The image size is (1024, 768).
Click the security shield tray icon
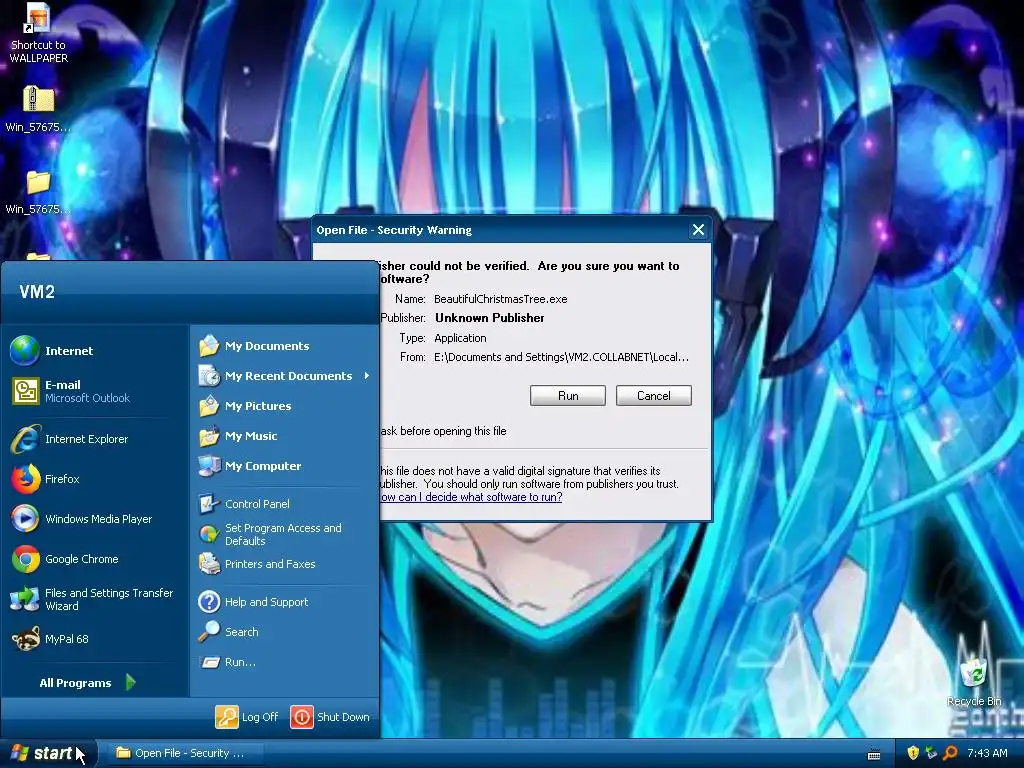tap(913, 753)
